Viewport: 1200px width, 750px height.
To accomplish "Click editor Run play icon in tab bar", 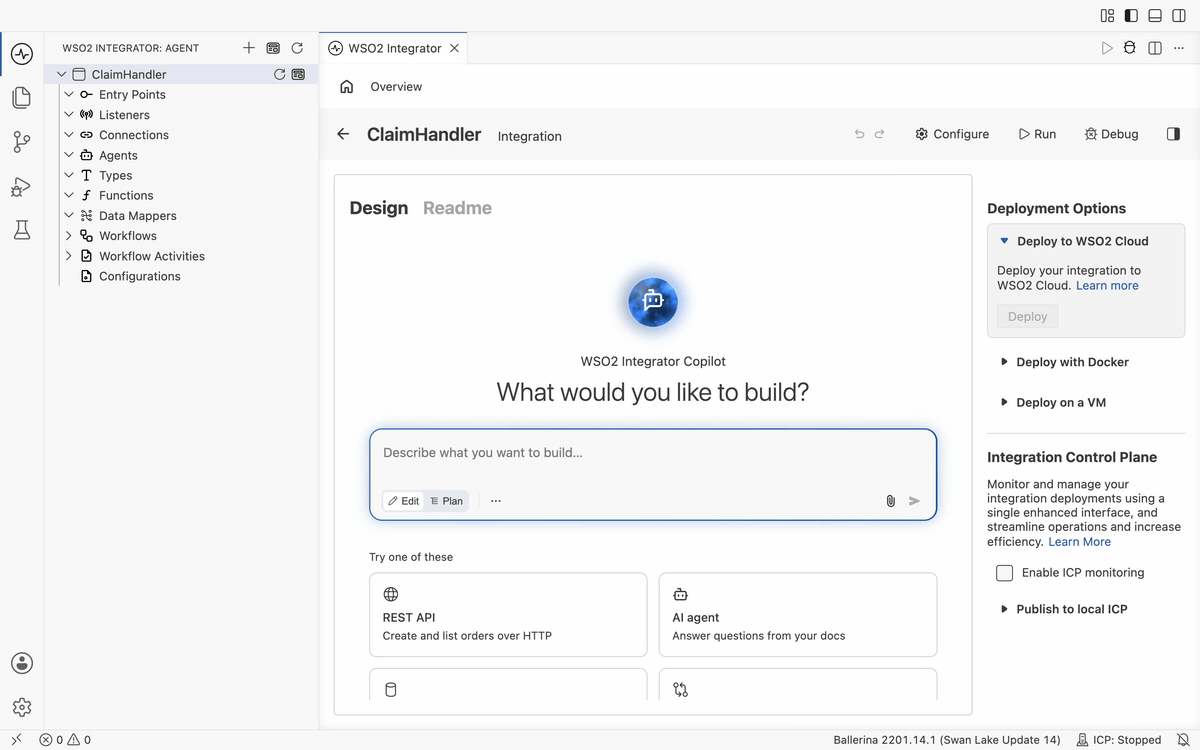I will [1107, 48].
